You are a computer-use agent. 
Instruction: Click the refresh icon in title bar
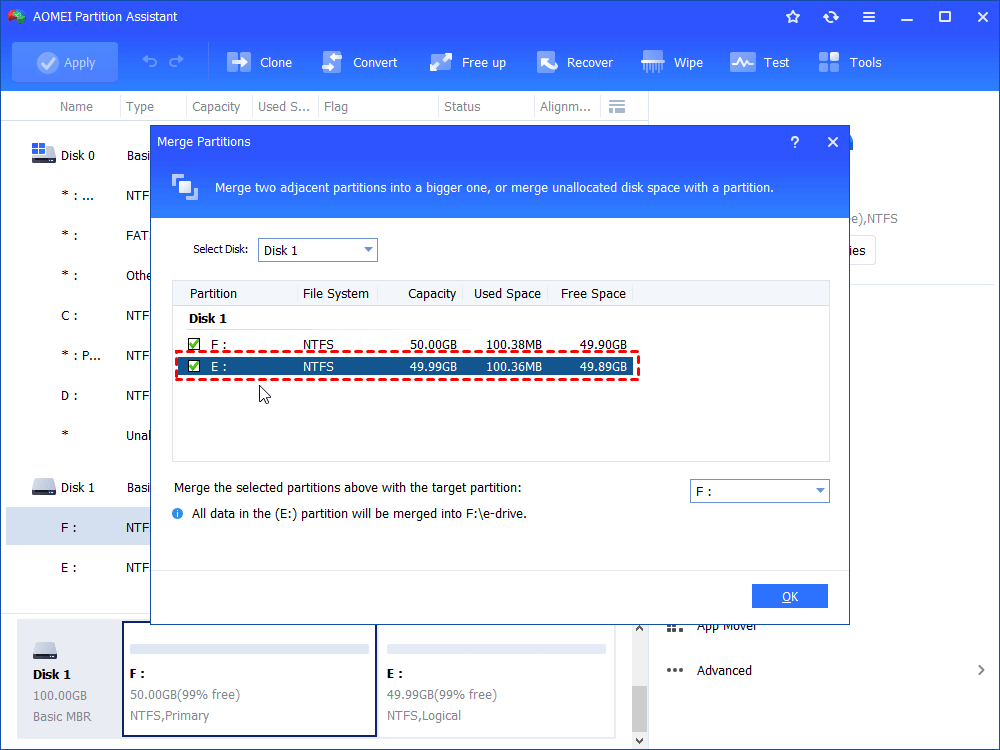830,17
